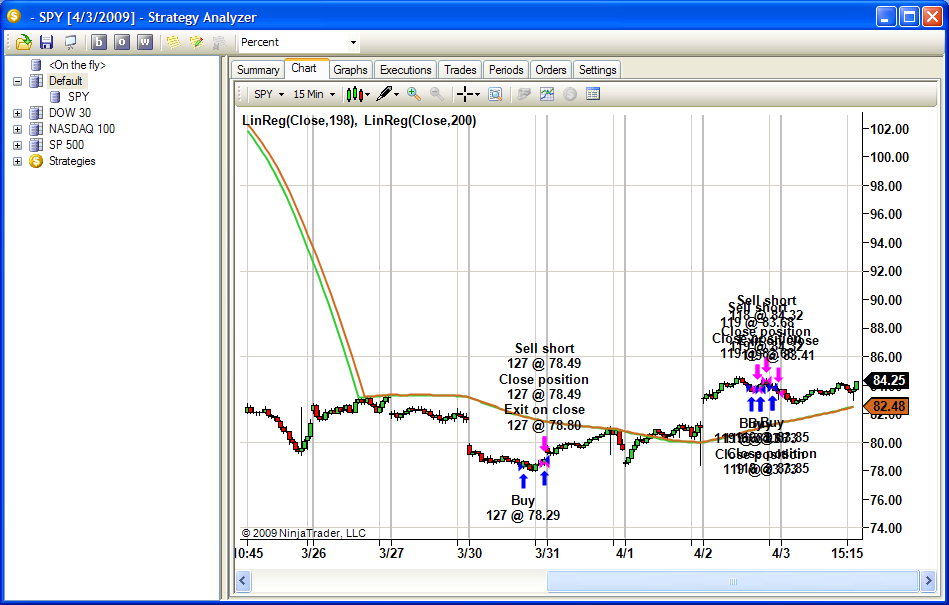Open the SPY instrument dropdown in chart toolbar

(x=281, y=94)
